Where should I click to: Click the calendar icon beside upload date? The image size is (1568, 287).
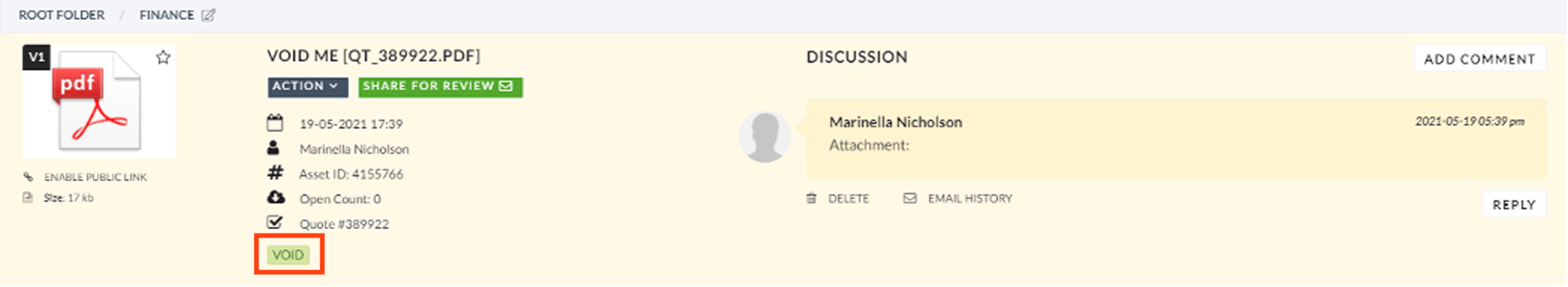(x=275, y=123)
